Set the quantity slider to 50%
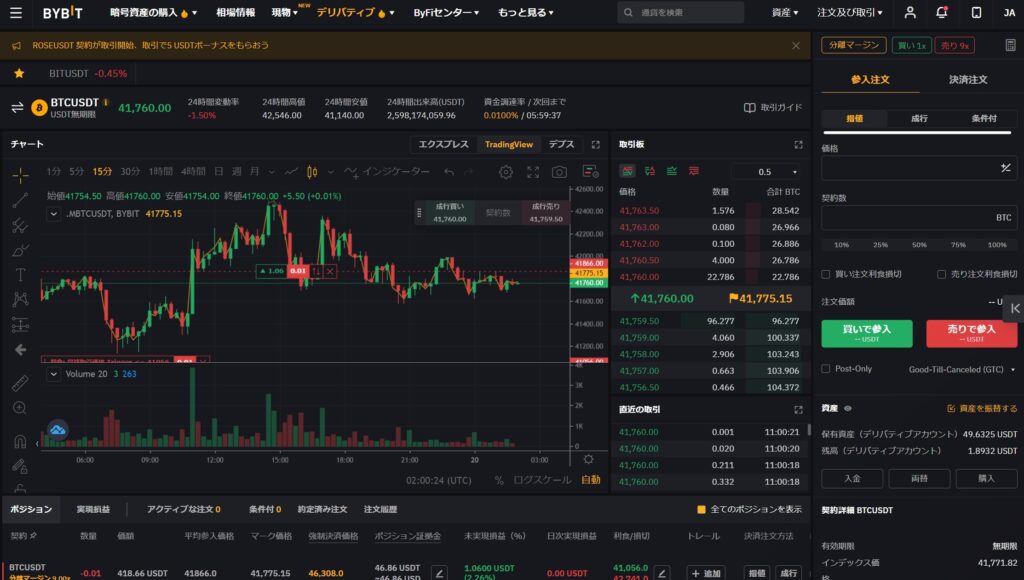This screenshot has width=1024, height=580. [920, 245]
